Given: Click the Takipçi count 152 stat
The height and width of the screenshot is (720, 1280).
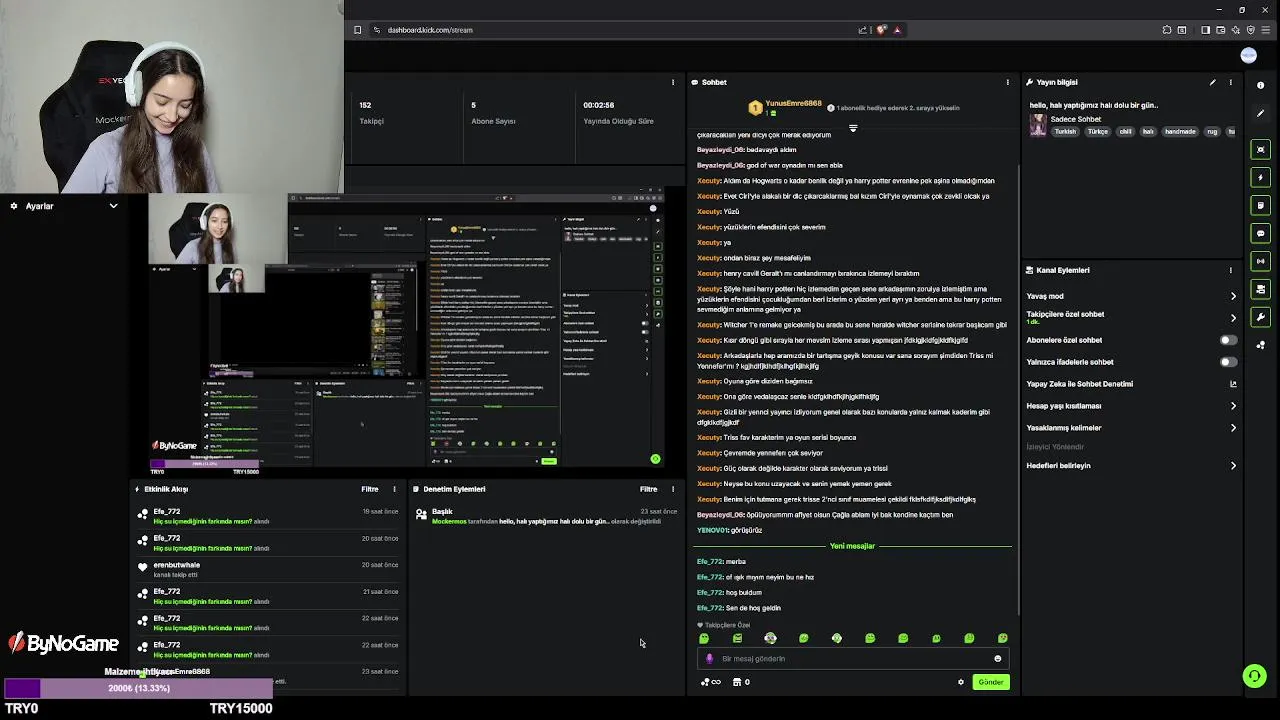Looking at the screenshot, I should tap(371, 112).
